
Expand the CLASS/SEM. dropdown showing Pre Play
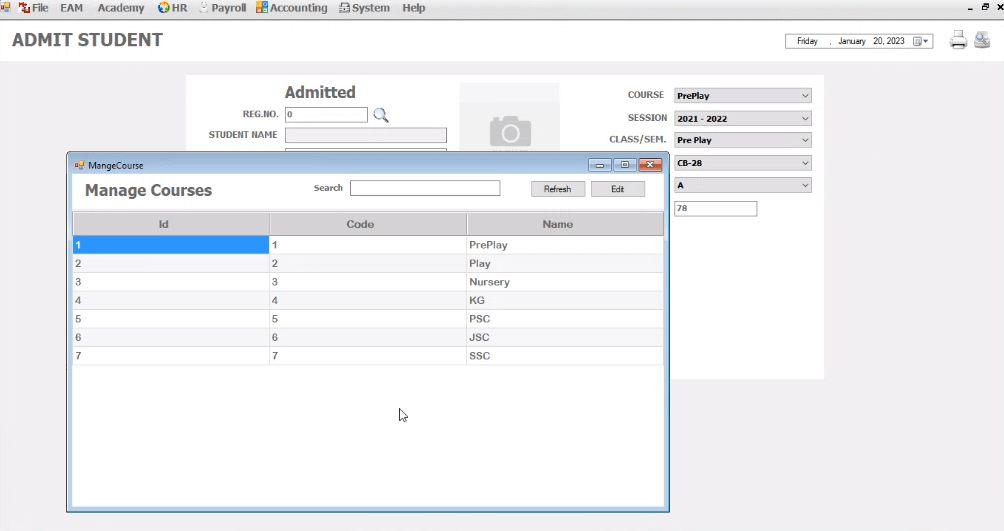743,140
